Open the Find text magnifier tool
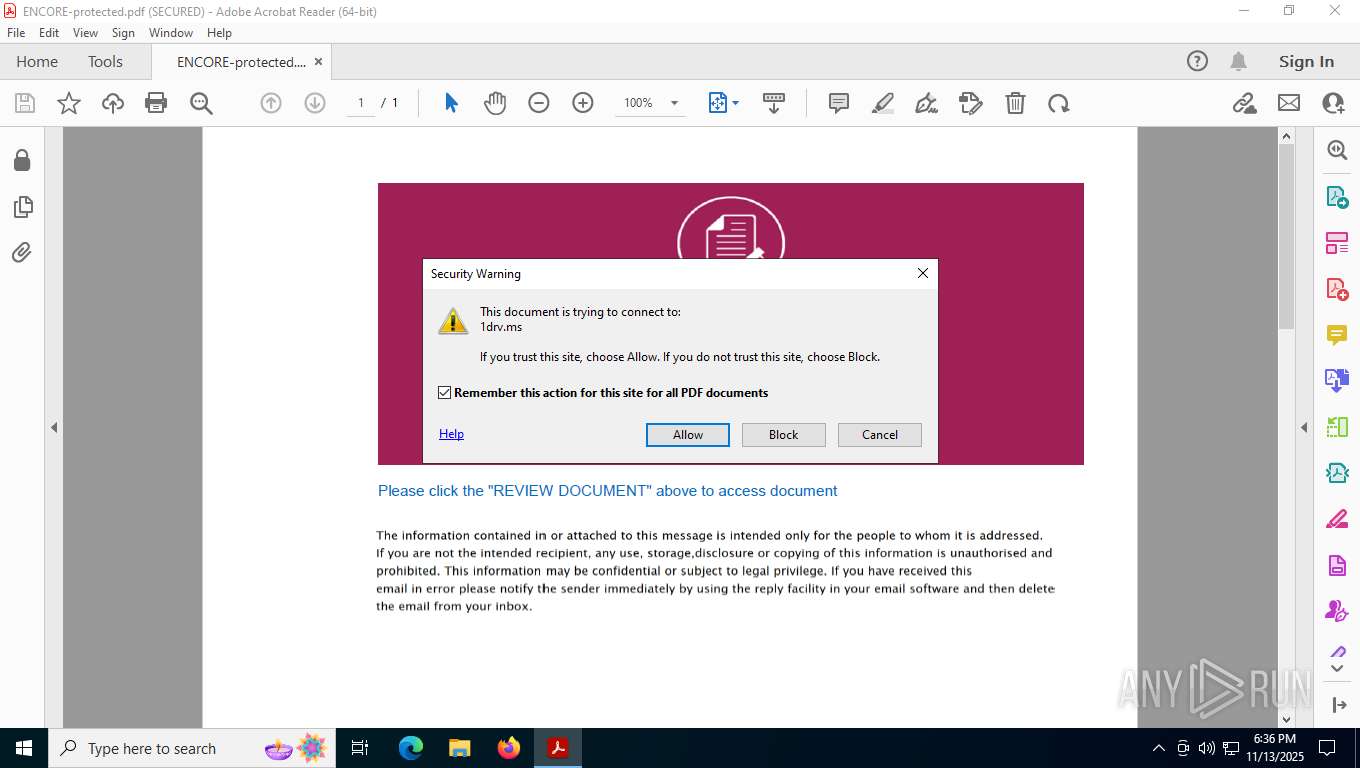 [x=201, y=103]
